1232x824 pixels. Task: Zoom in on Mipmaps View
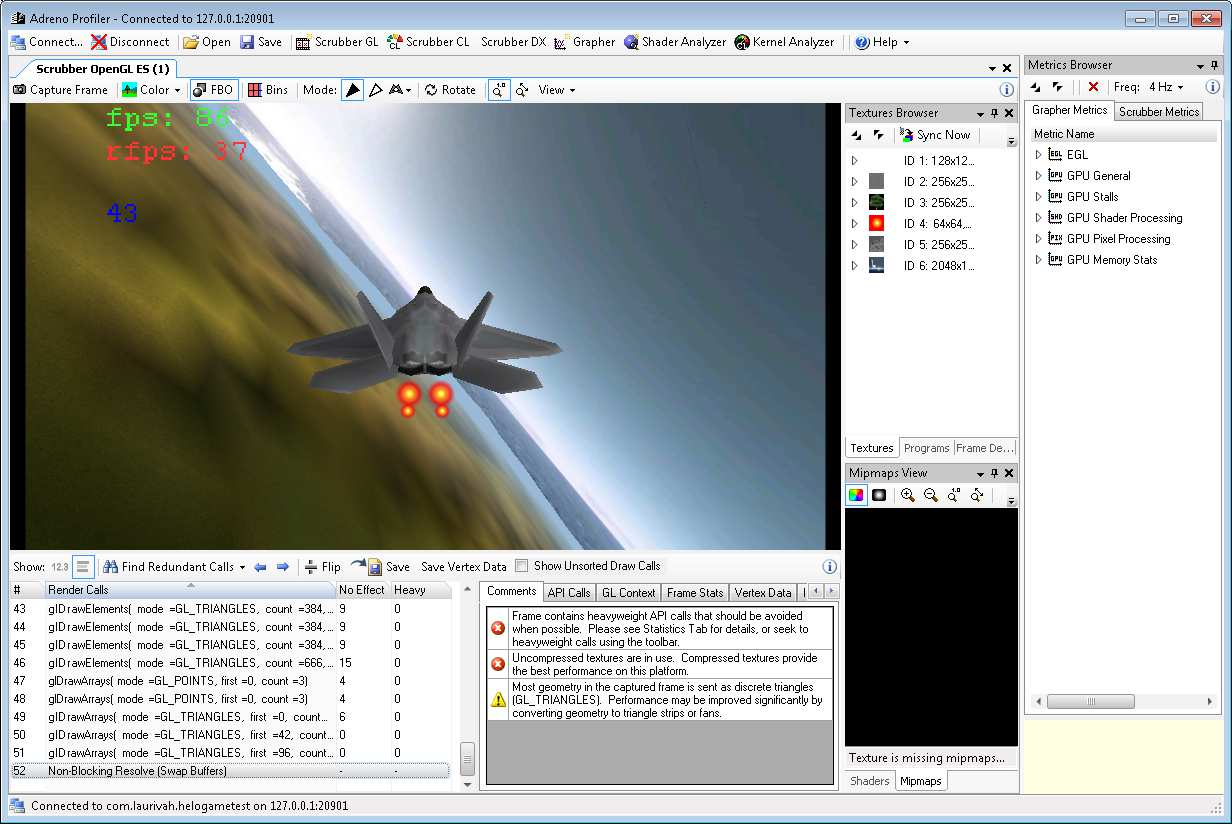click(x=908, y=495)
